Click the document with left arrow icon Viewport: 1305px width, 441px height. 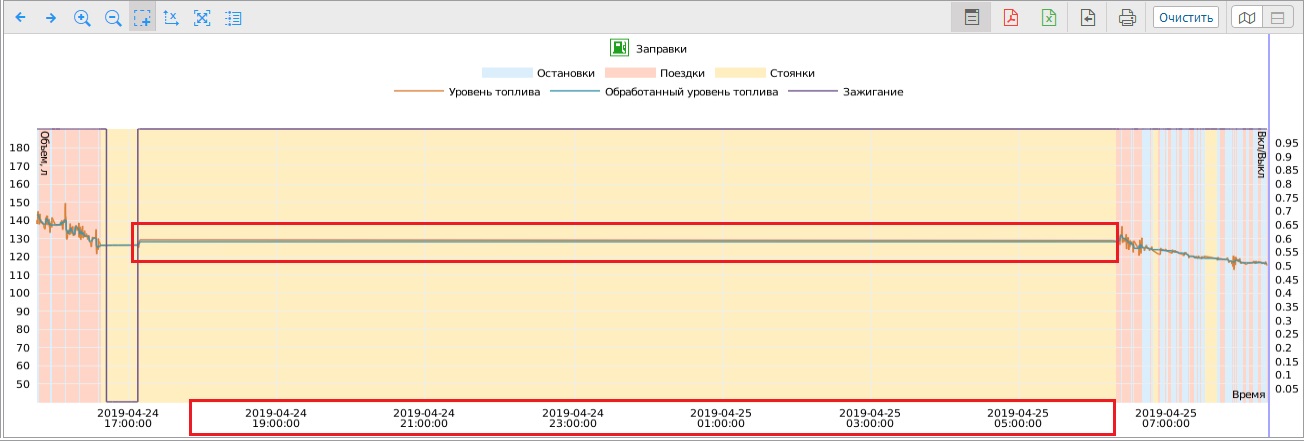[x=1088, y=18]
